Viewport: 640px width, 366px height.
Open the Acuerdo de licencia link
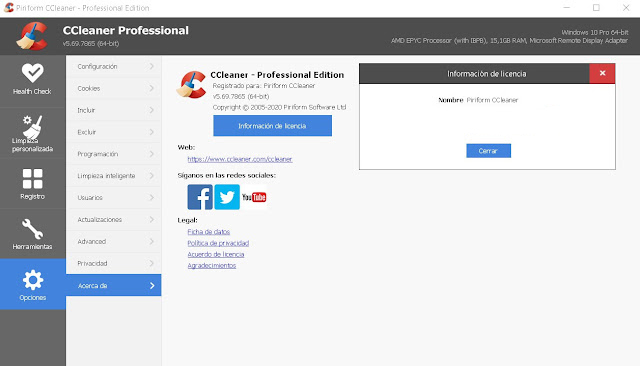[216, 254]
